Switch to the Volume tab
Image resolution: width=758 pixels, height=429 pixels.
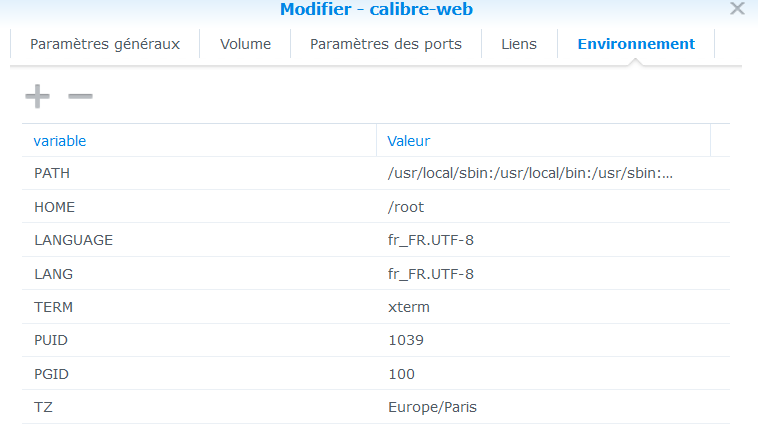pos(245,44)
